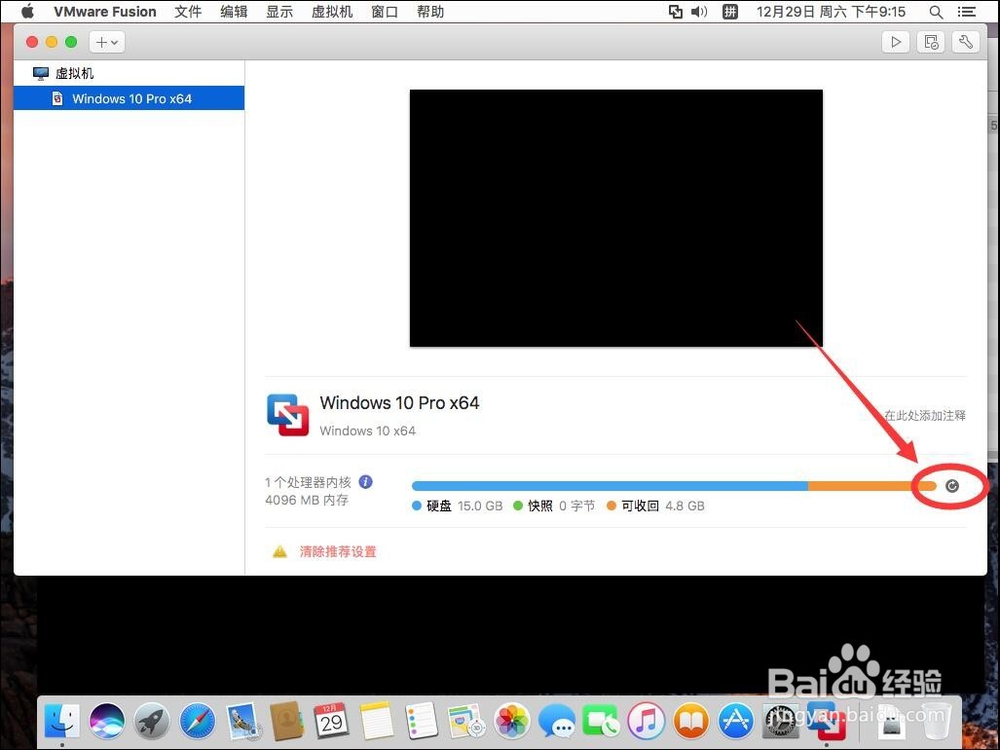Open Contacts from the Dock

click(x=286, y=721)
